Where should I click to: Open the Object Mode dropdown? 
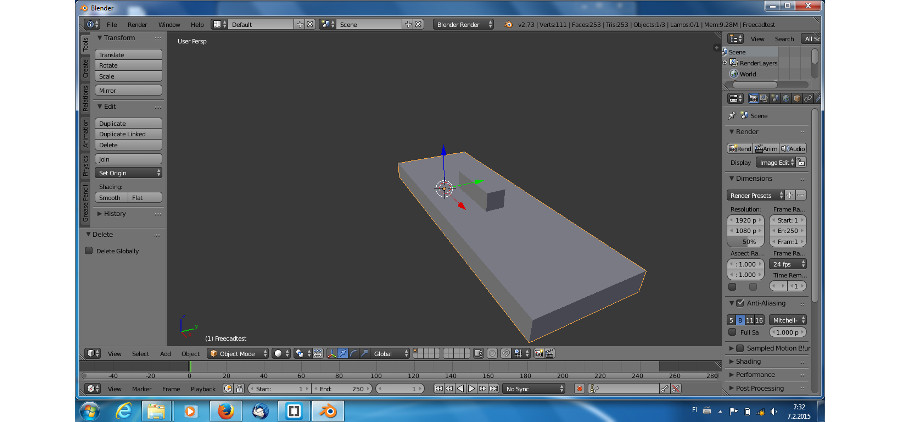pyautogui.click(x=237, y=353)
